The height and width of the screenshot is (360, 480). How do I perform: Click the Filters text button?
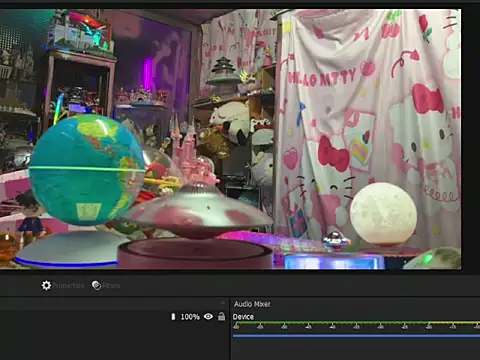[x=111, y=286]
